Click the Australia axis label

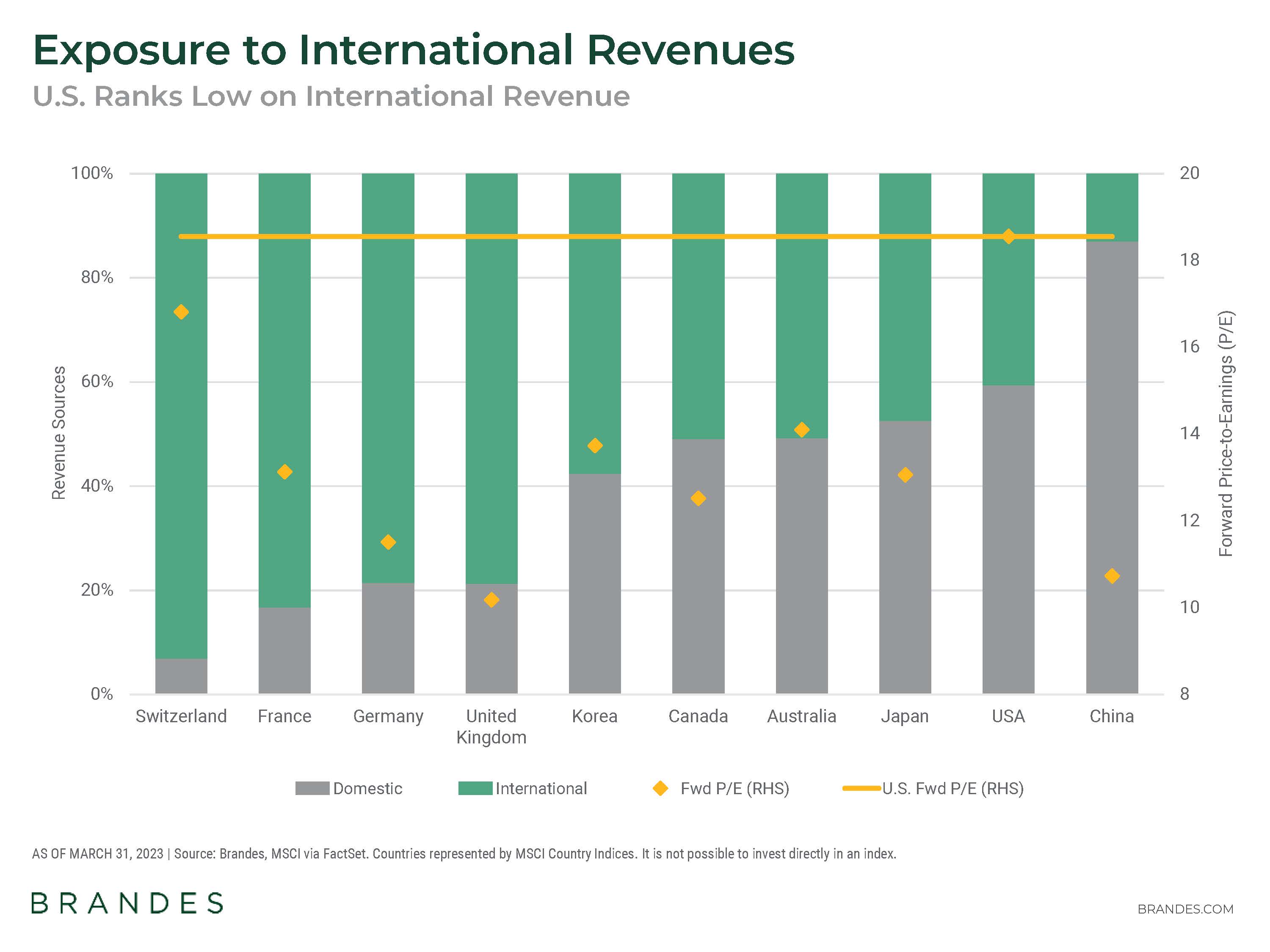[x=801, y=716]
